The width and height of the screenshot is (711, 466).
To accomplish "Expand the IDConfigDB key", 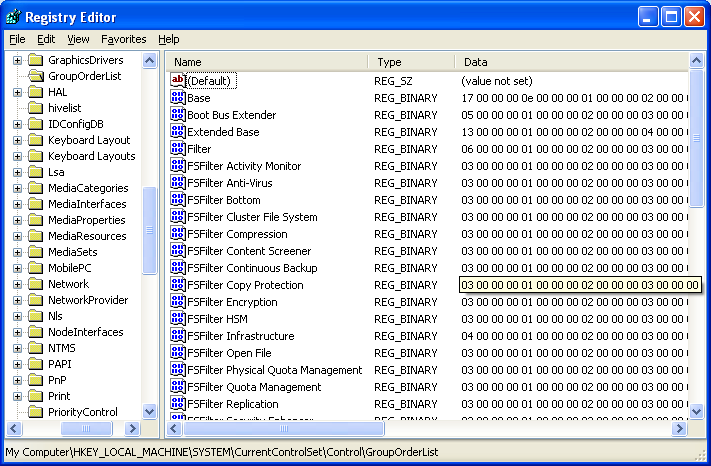I will coord(17,124).
